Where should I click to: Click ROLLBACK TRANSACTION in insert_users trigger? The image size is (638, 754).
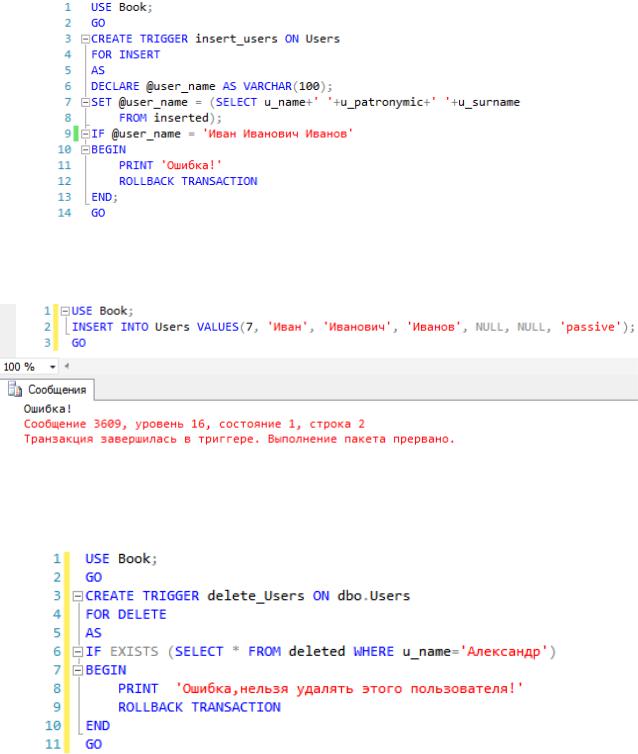188,181
